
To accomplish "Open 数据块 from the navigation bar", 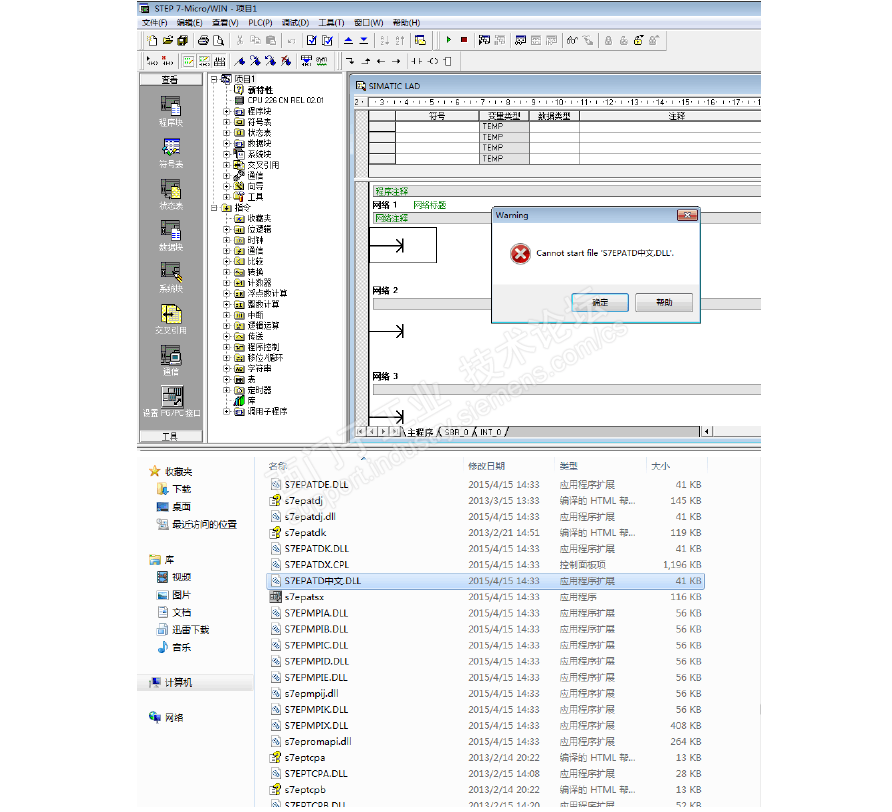I will pos(171,236).
